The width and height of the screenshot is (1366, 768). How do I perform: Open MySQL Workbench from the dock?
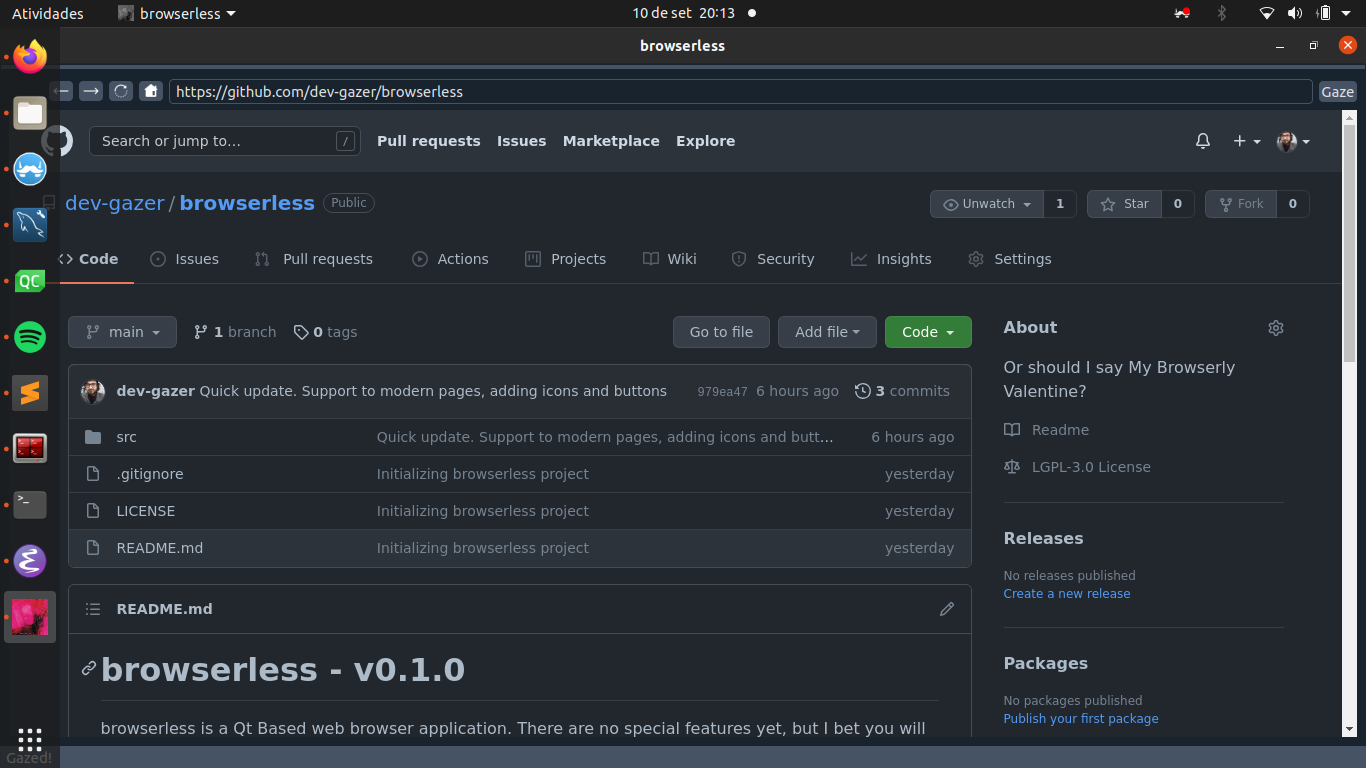30,225
